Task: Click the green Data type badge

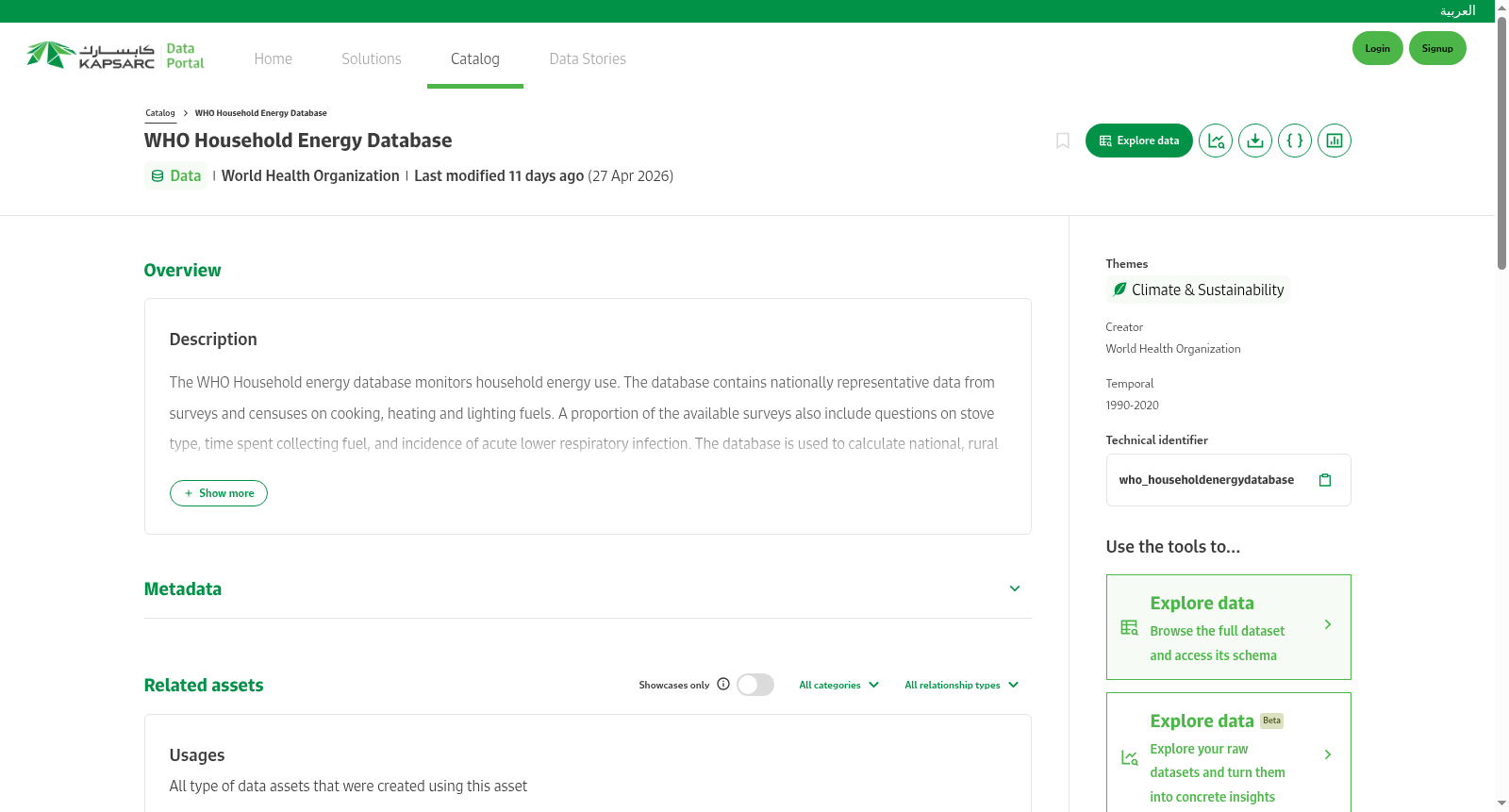Action: click(175, 175)
